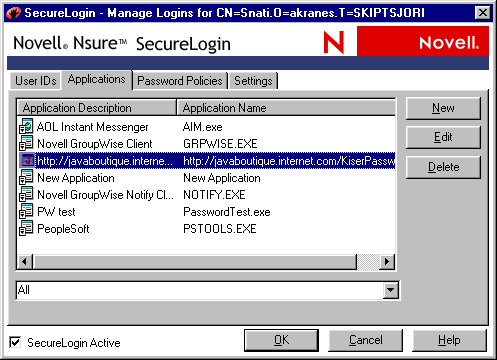This screenshot has height=360, width=497.
Task: Click the PeopleSoft row icon
Action: click(26, 228)
